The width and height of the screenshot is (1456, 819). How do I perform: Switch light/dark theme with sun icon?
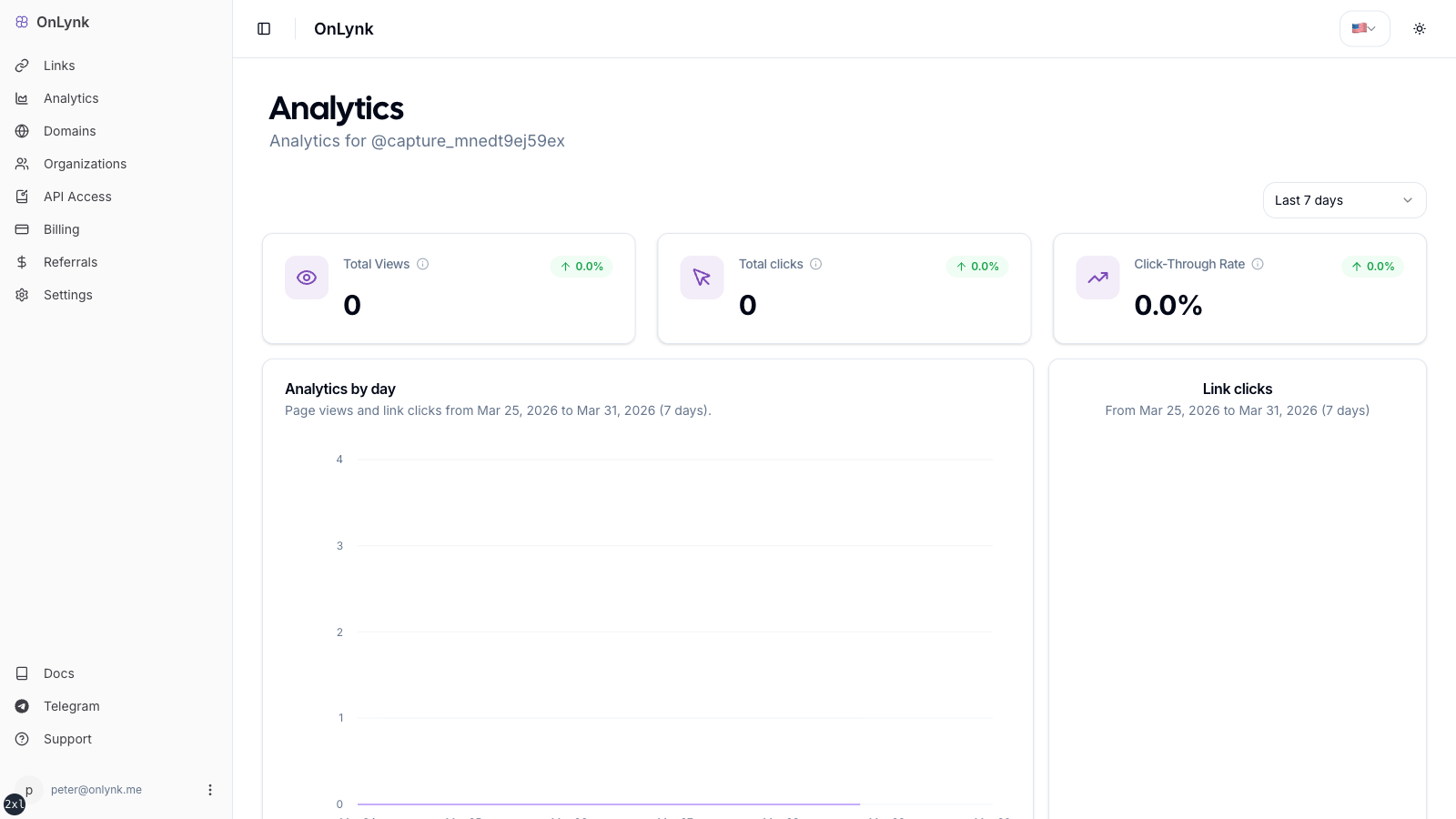[x=1420, y=28]
